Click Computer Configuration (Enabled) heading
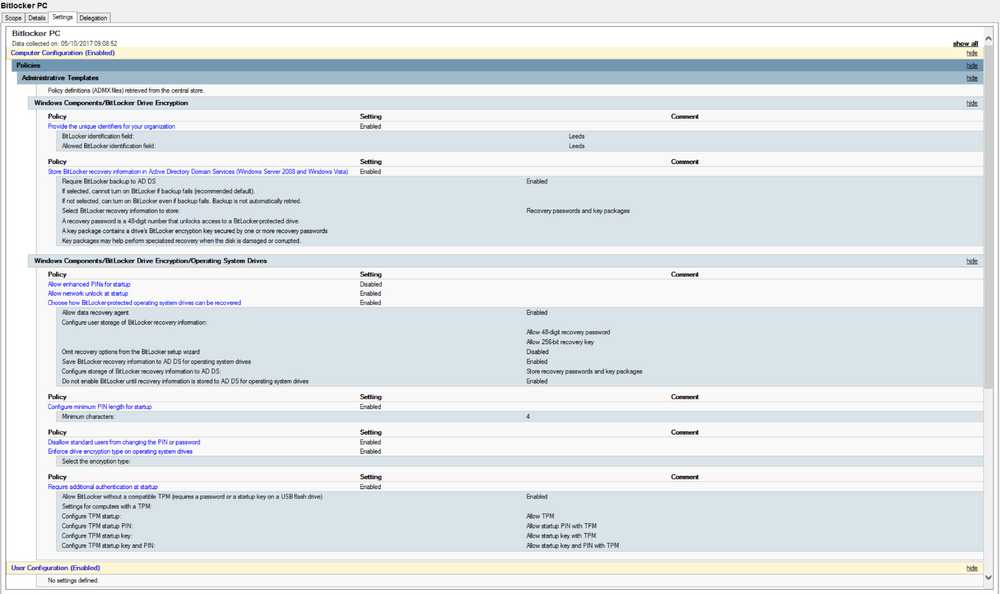 click(62, 53)
